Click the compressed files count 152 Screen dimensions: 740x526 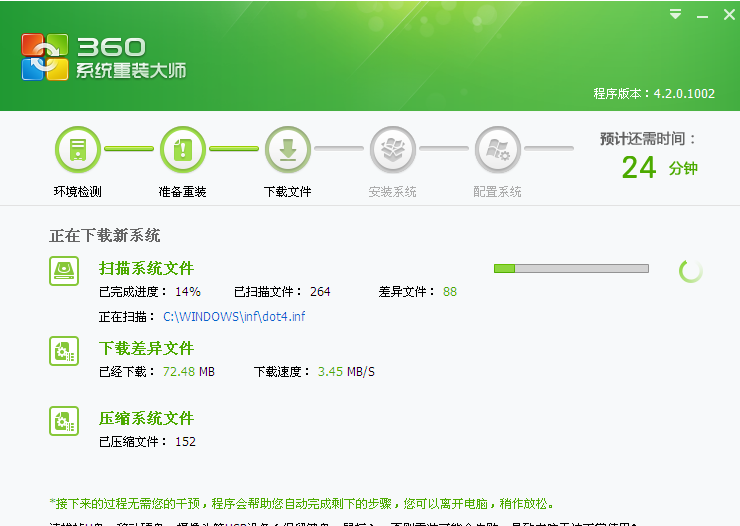[185, 442]
